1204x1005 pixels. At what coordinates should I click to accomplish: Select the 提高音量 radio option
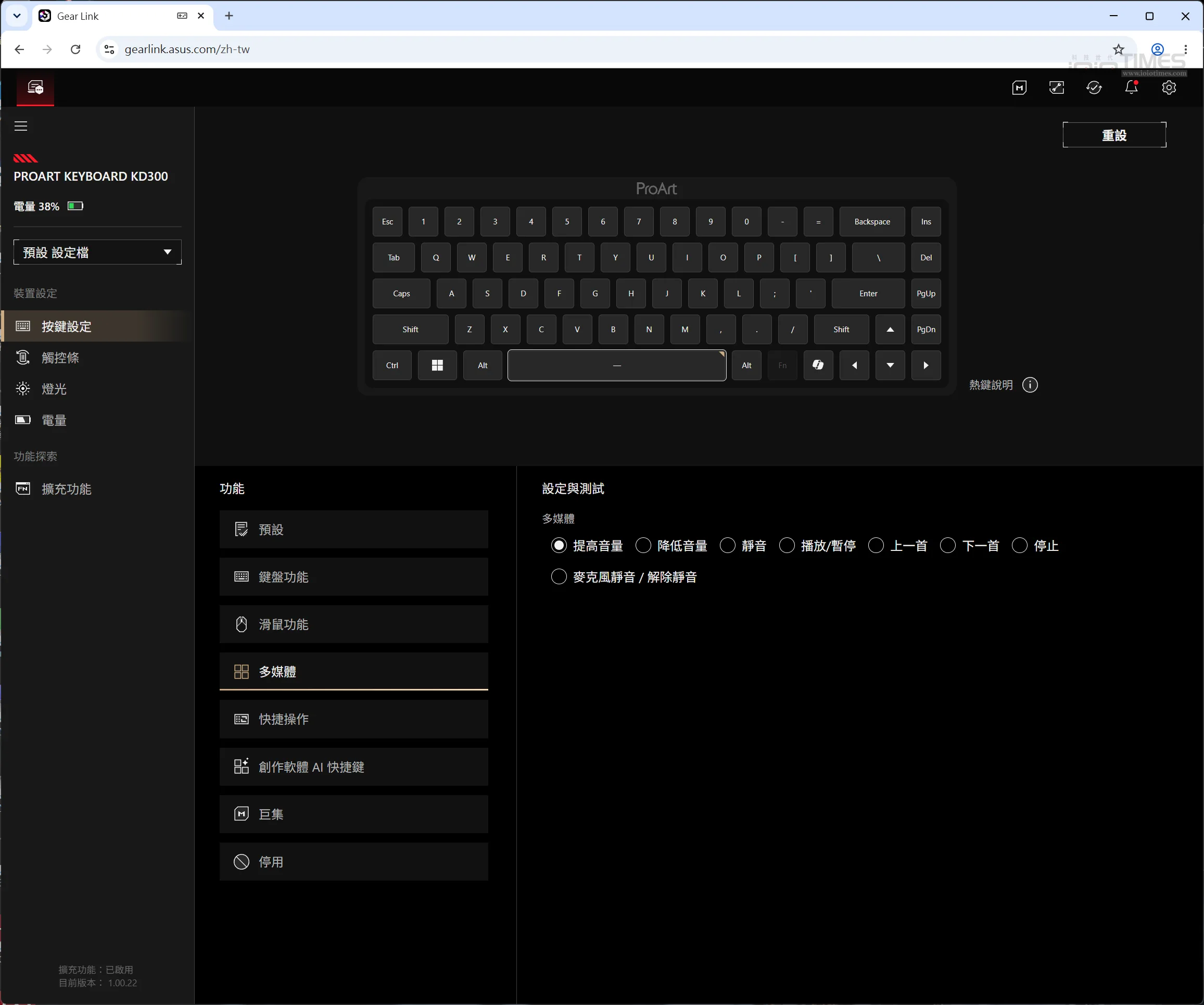point(559,546)
